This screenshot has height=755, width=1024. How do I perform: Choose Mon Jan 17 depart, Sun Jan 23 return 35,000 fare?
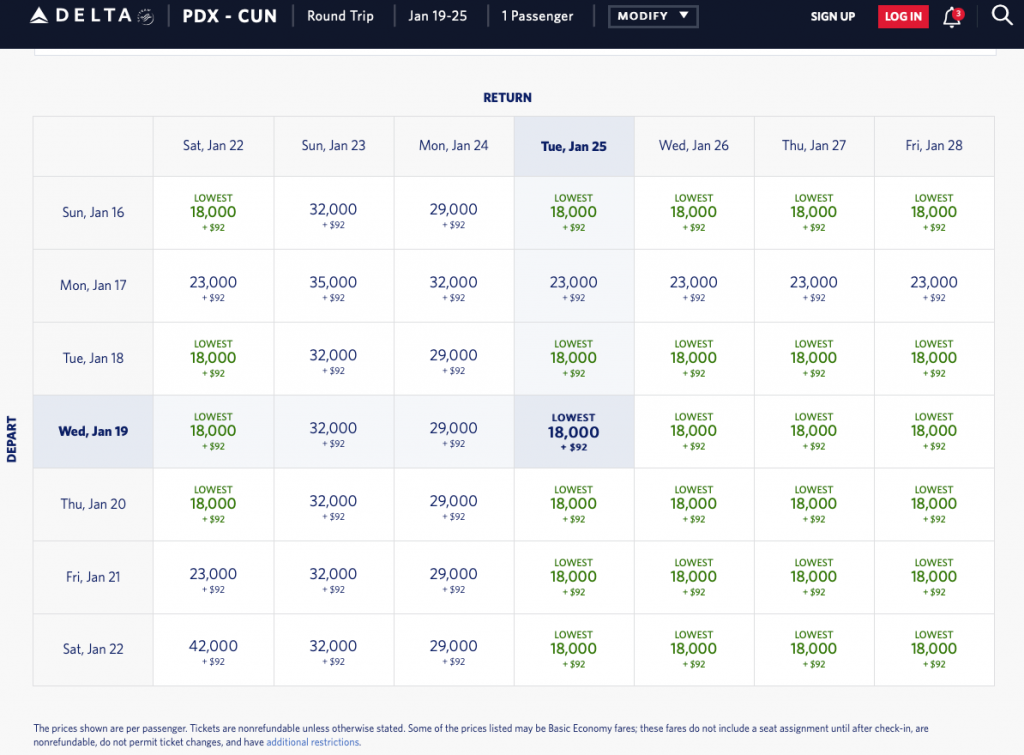click(333, 286)
